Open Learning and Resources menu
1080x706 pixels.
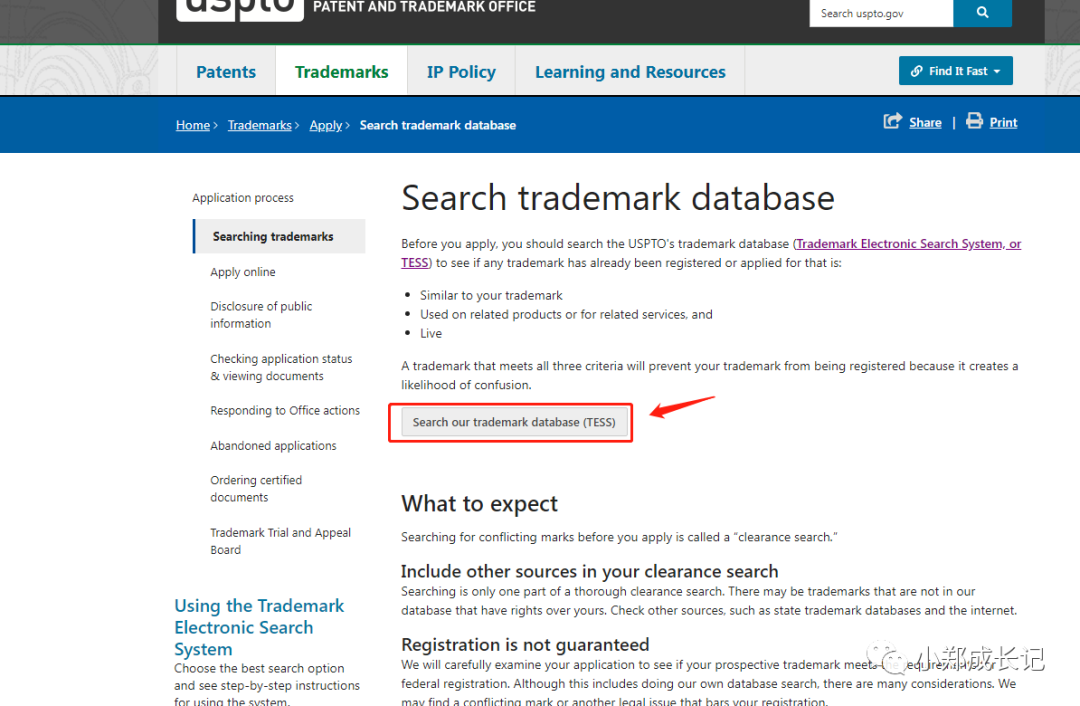click(x=630, y=72)
